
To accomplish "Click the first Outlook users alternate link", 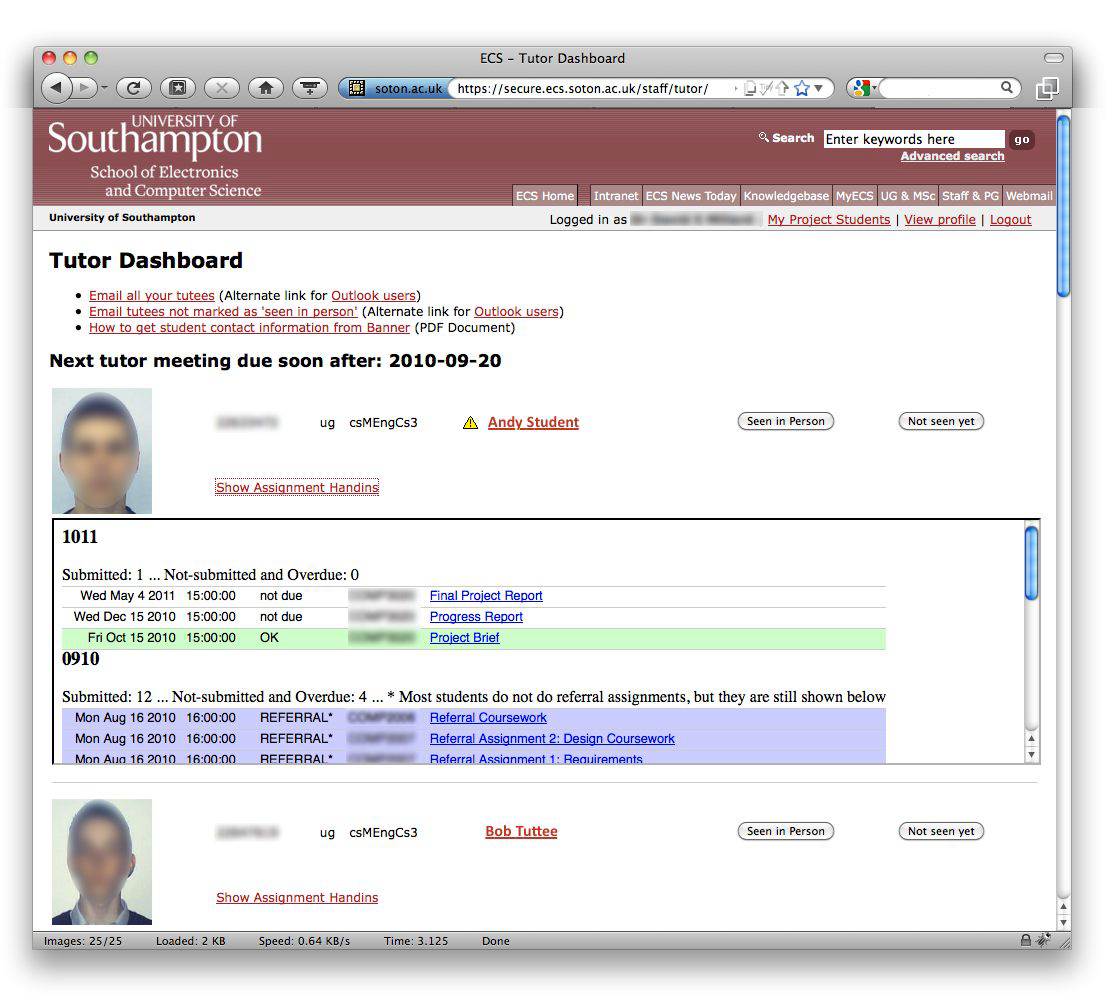I will (x=373, y=295).
